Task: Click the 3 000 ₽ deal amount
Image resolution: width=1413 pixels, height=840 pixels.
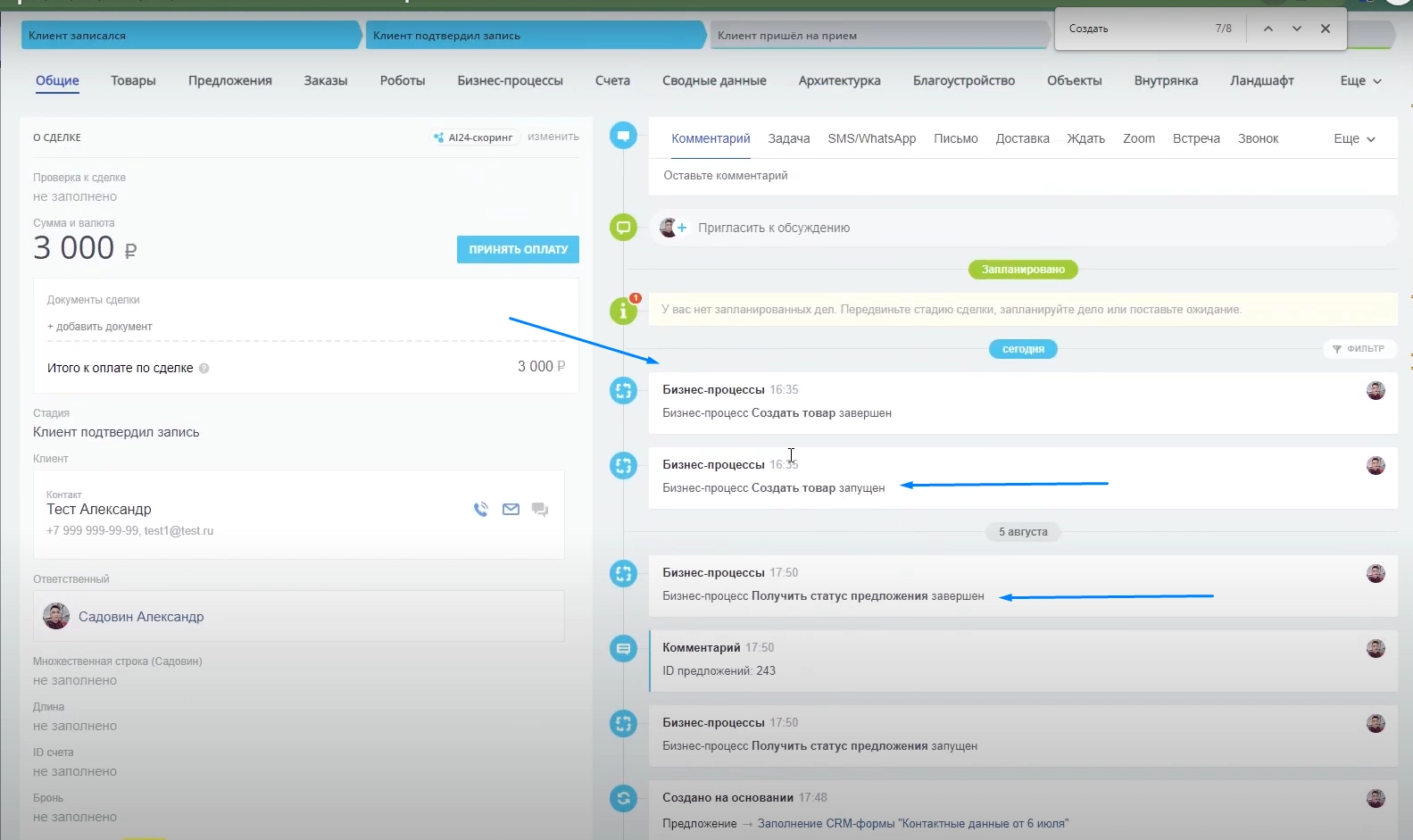Action: [85, 248]
